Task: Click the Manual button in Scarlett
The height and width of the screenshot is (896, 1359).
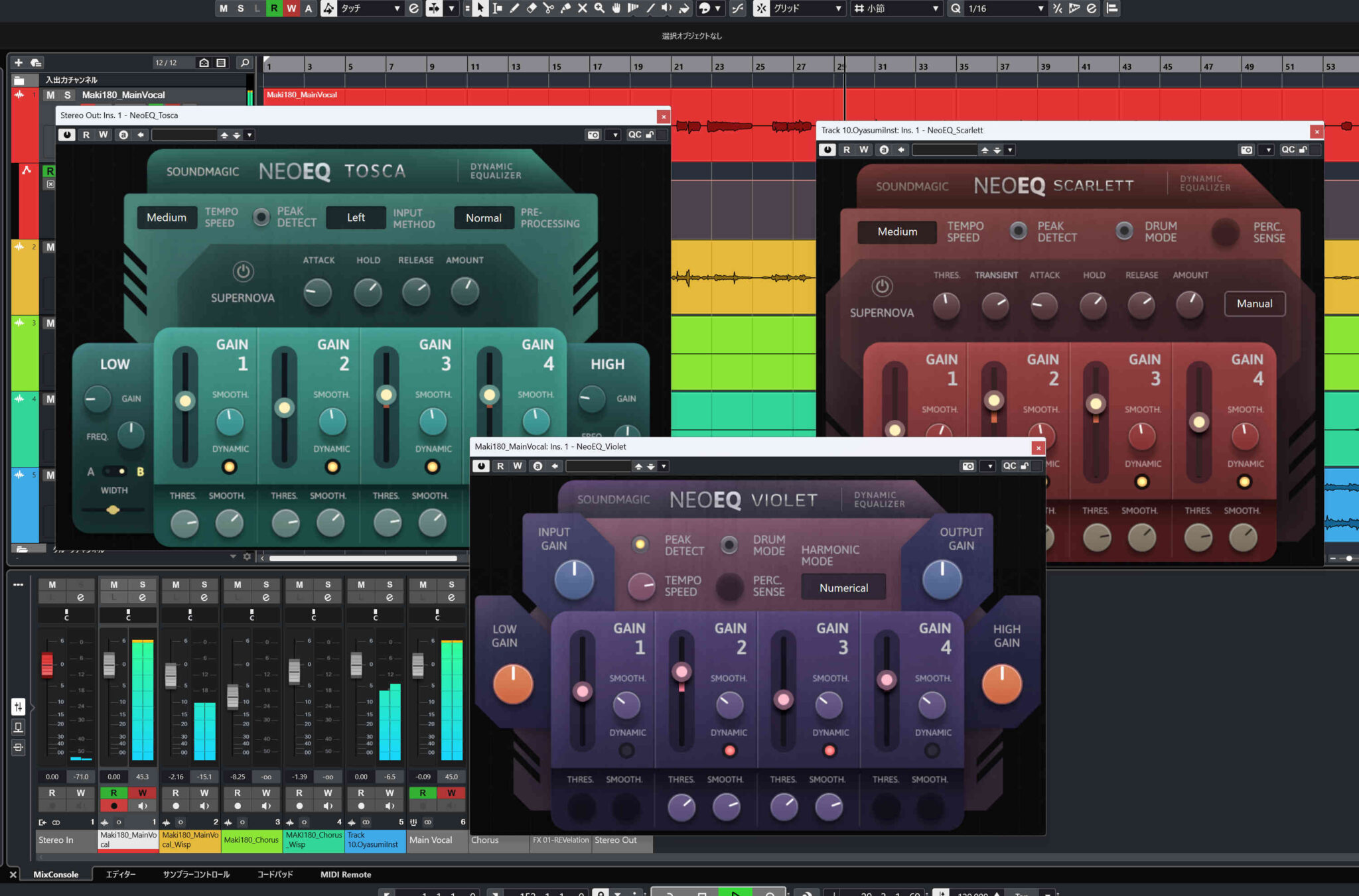Action: (1254, 304)
